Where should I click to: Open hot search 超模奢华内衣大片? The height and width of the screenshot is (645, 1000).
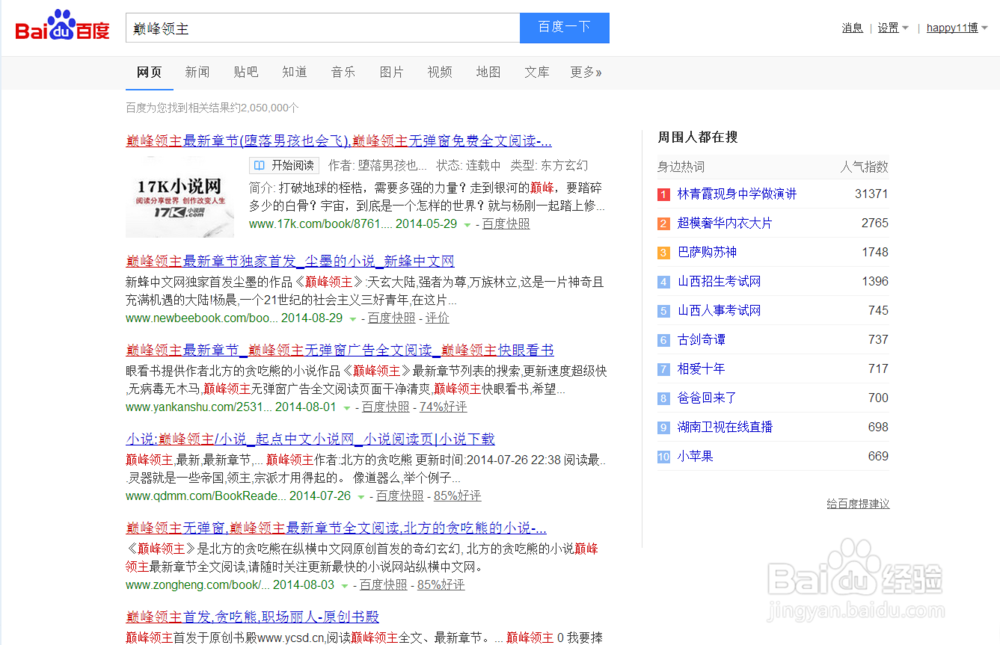tap(724, 223)
